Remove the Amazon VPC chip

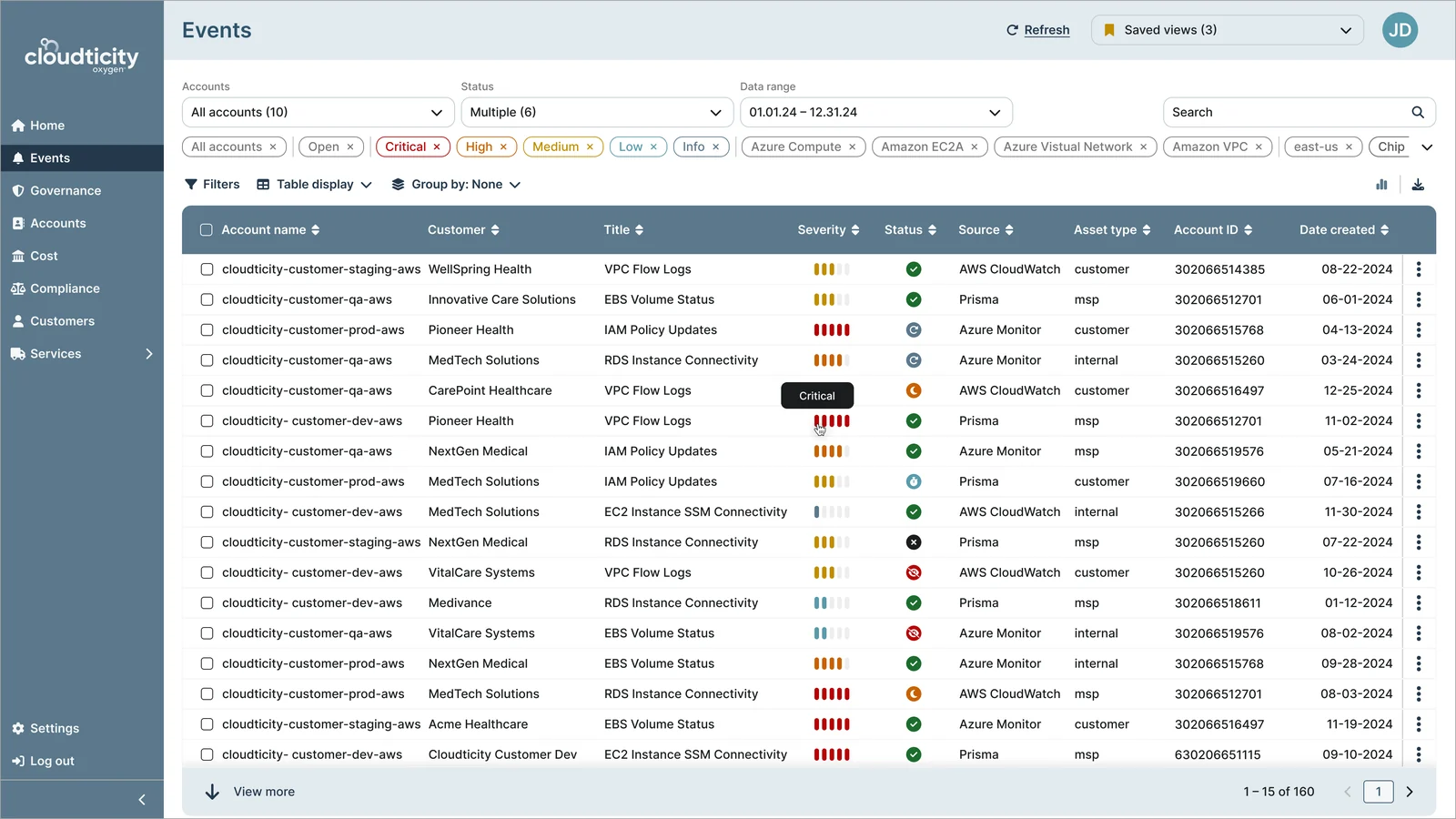click(1259, 147)
